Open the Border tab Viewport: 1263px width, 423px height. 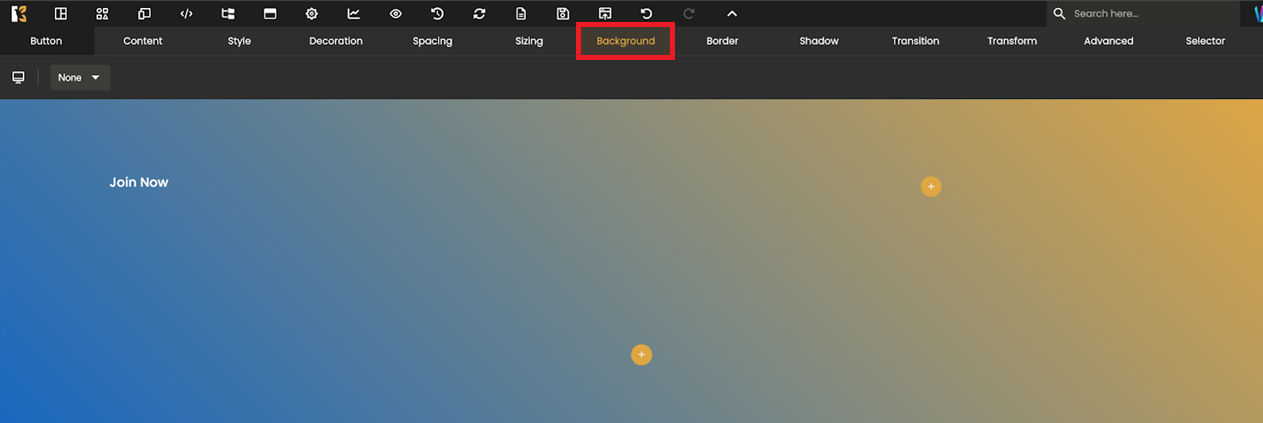click(722, 41)
